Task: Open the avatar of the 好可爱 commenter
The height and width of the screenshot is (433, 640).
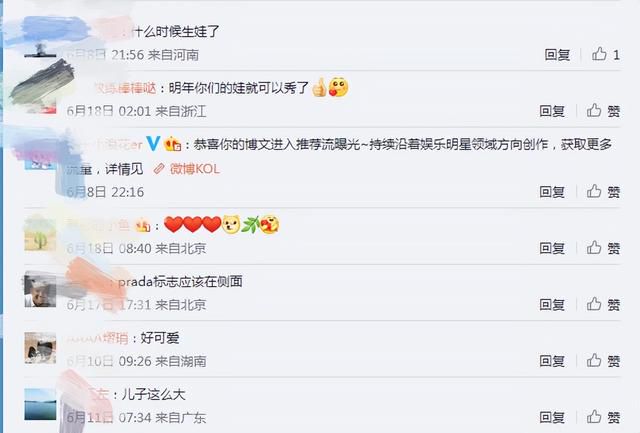Action: tap(40, 348)
